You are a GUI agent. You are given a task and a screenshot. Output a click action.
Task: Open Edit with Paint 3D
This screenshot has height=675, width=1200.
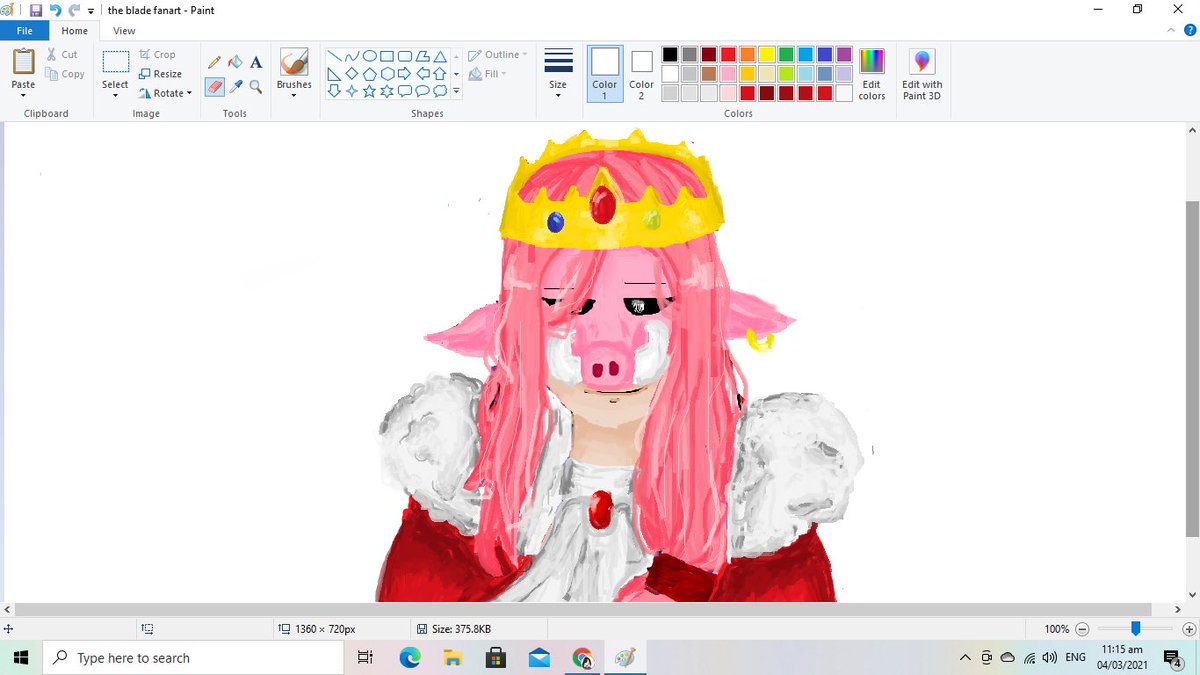(921, 74)
